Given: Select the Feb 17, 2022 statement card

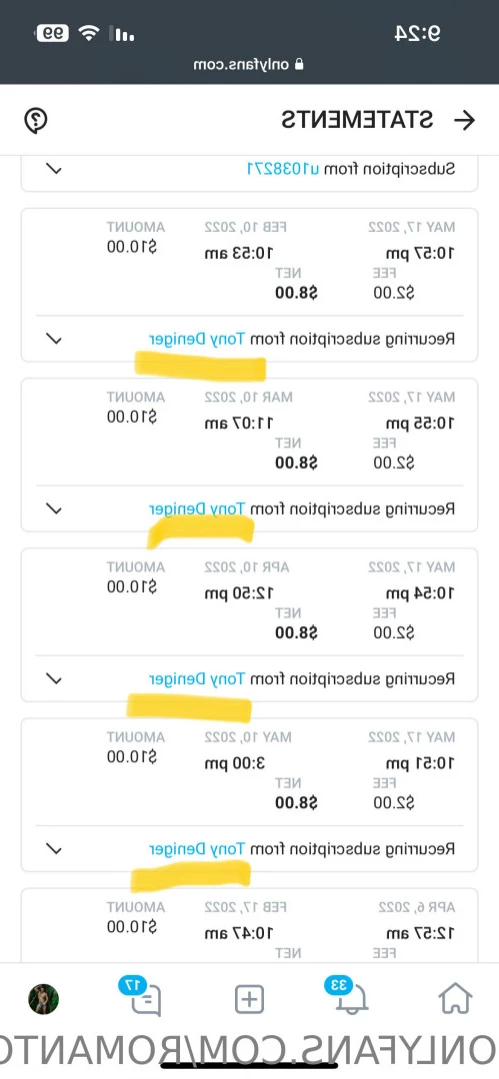Looking at the screenshot, I should click(x=249, y=925).
